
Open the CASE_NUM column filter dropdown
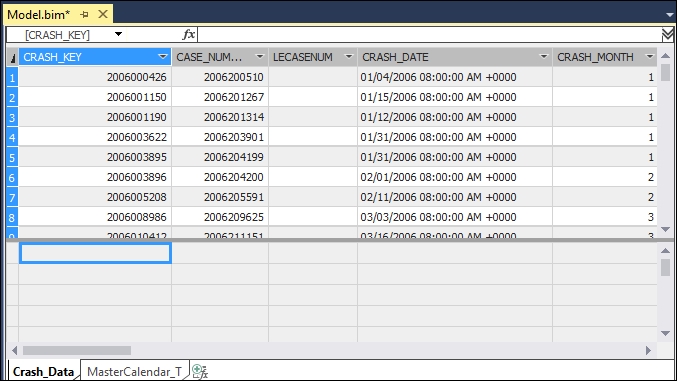pyautogui.click(x=259, y=57)
